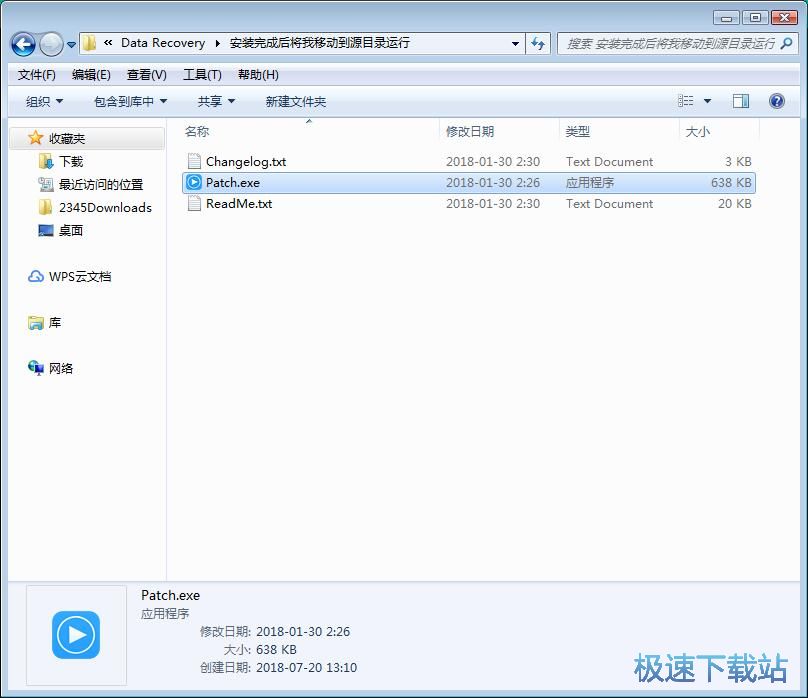
Task: Open WPS云文档 in the sidebar
Action: tap(80, 277)
